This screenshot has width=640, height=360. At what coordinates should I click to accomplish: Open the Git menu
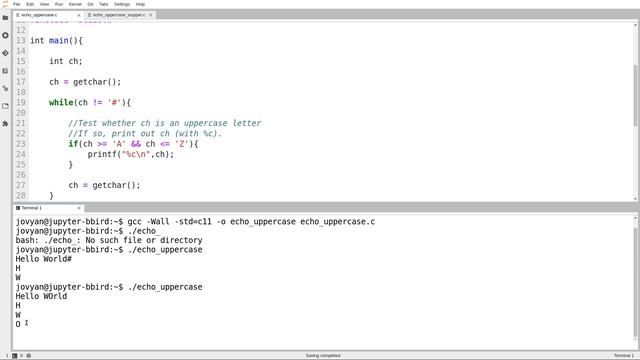[90, 4]
